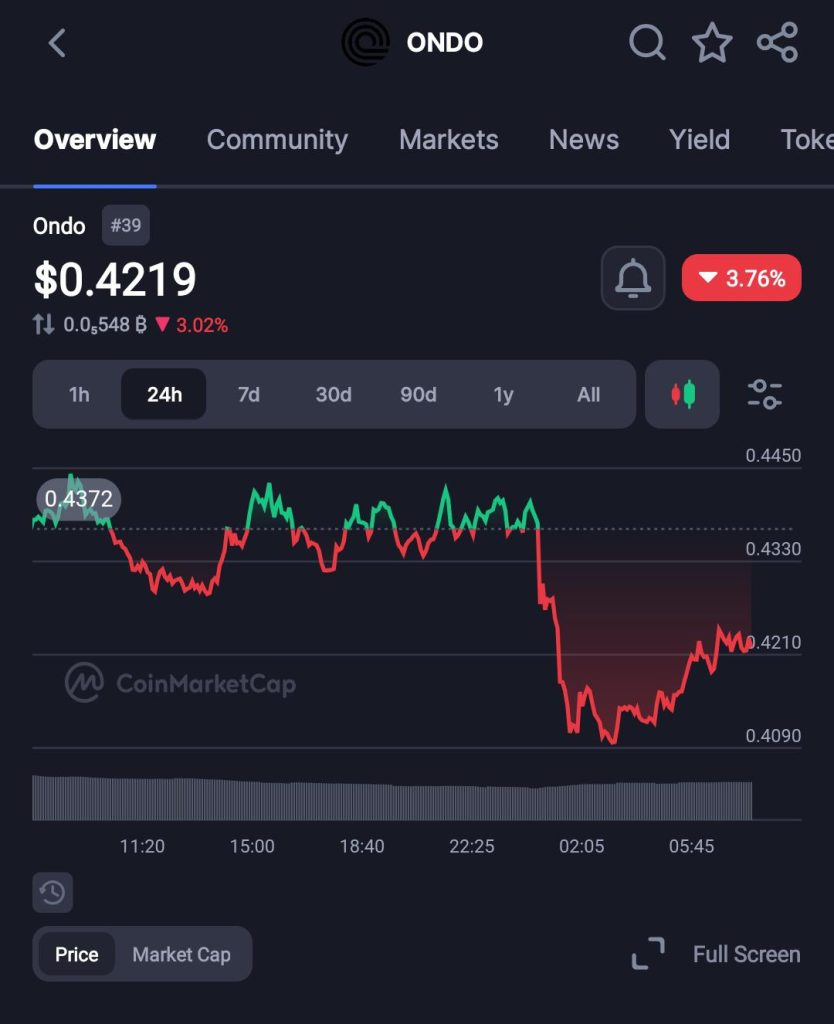Set a price alert bell
The height and width of the screenshot is (1024, 834).
point(633,278)
